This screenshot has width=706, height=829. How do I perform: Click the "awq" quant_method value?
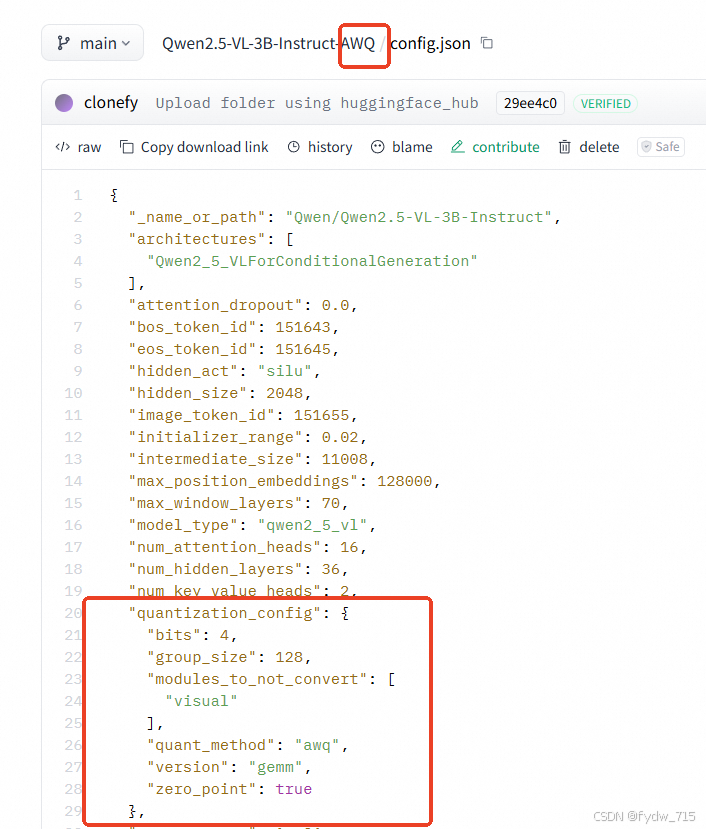point(317,745)
